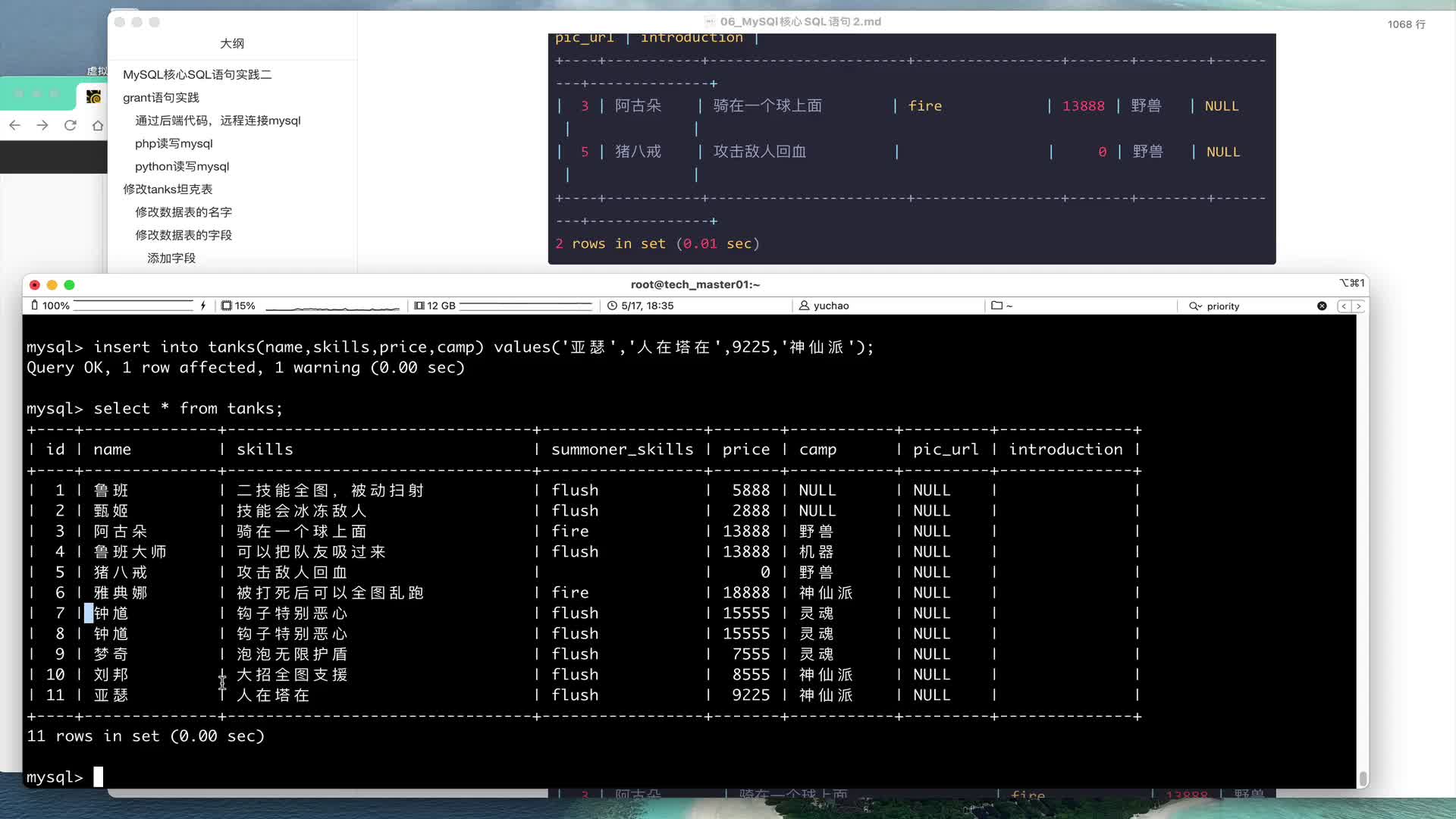The image size is (1456, 819).
Task: Click the battery percentage 15% indicator
Action: pos(244,305)
